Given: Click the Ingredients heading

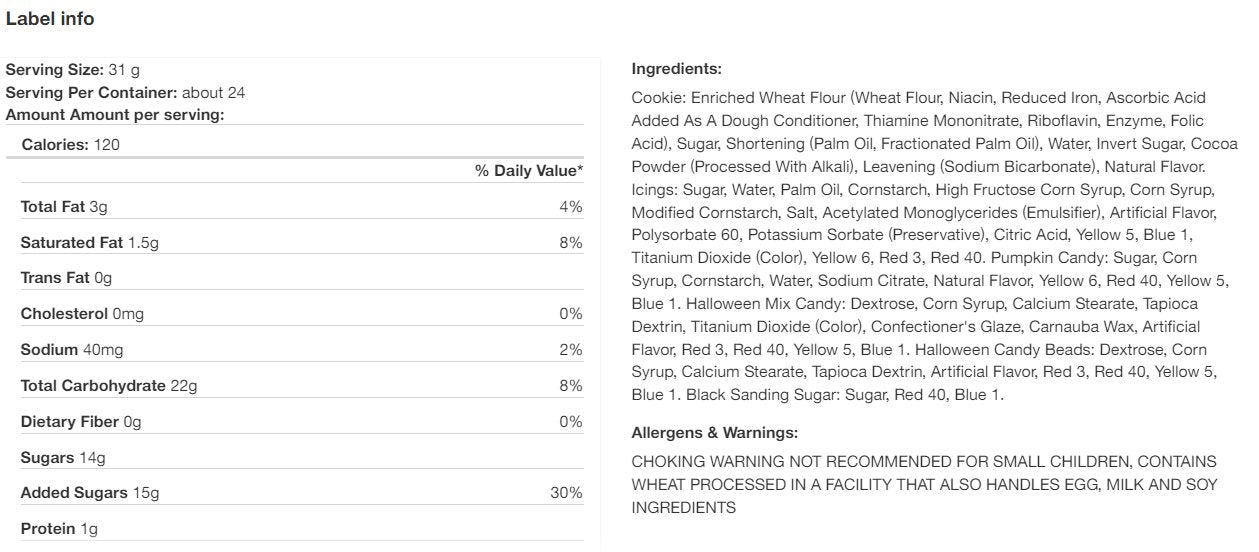Looking at the screenshot, I should pyautogui.click(x=676, y=69).
